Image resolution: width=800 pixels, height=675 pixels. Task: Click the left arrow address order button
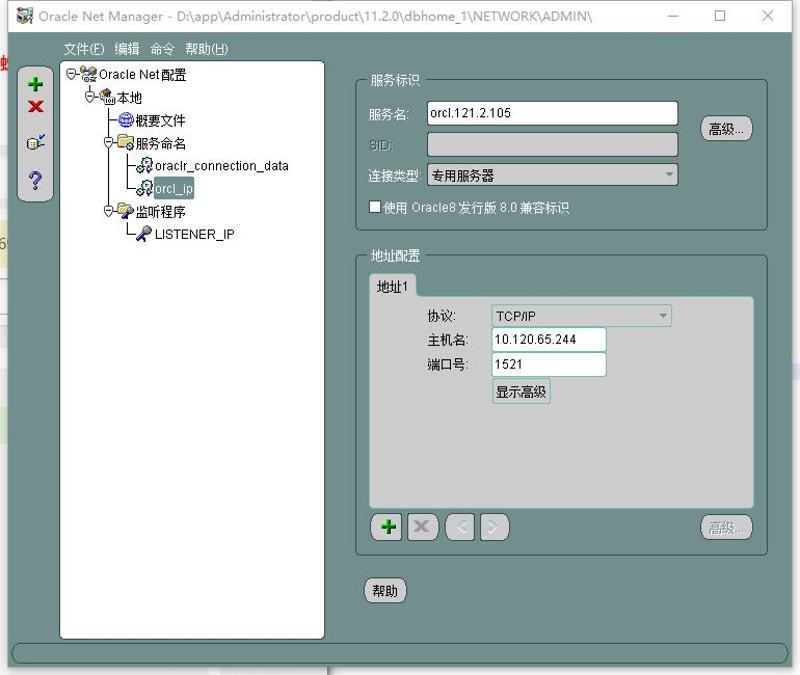pyautogui.click(x=460, y=527)
